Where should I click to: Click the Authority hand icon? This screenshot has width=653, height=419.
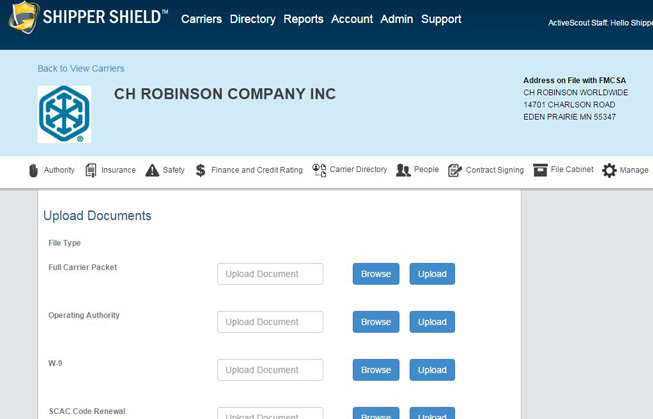point(33,170)
